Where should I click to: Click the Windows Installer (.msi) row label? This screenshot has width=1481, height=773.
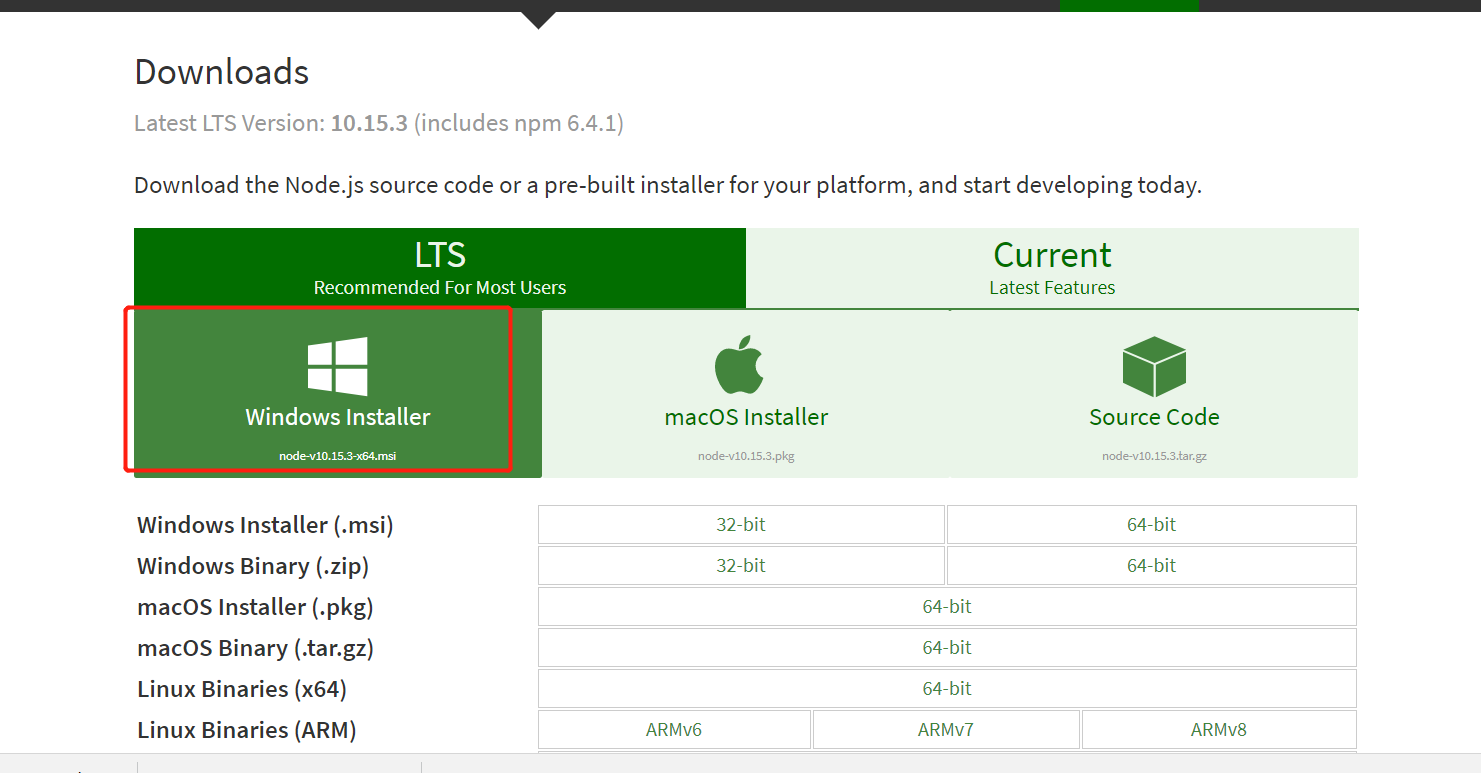pyautogui.click(x=265, y=525)
